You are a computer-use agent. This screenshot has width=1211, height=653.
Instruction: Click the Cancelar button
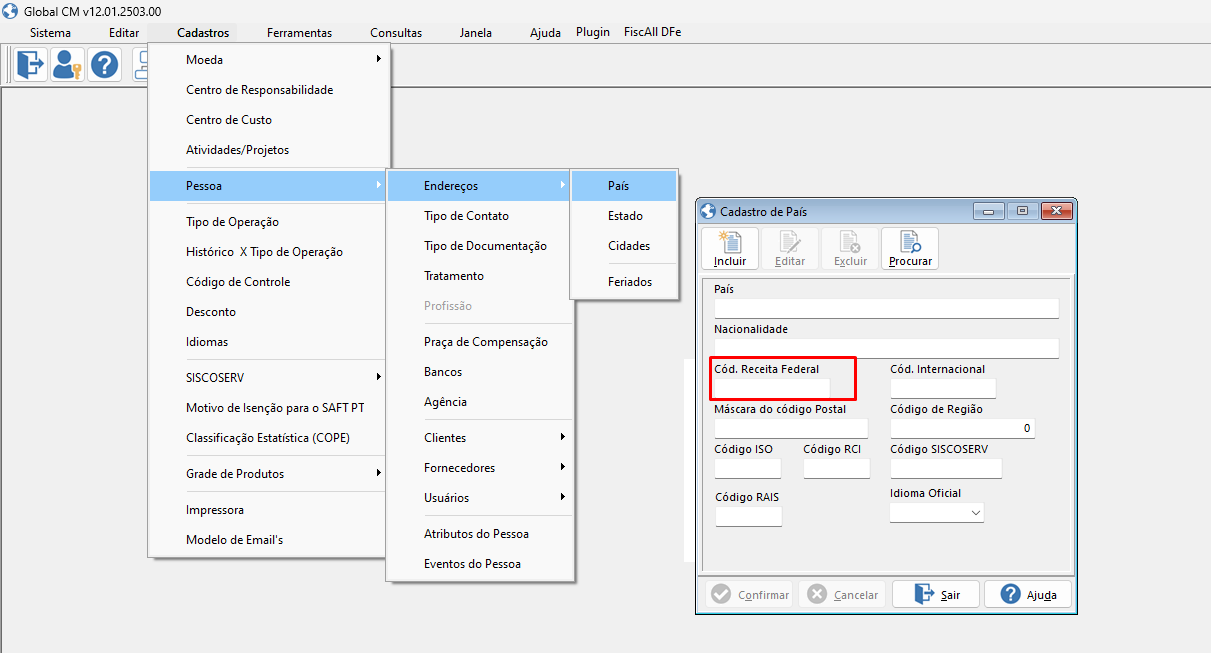pyautogui.click(x=842, y=594)
